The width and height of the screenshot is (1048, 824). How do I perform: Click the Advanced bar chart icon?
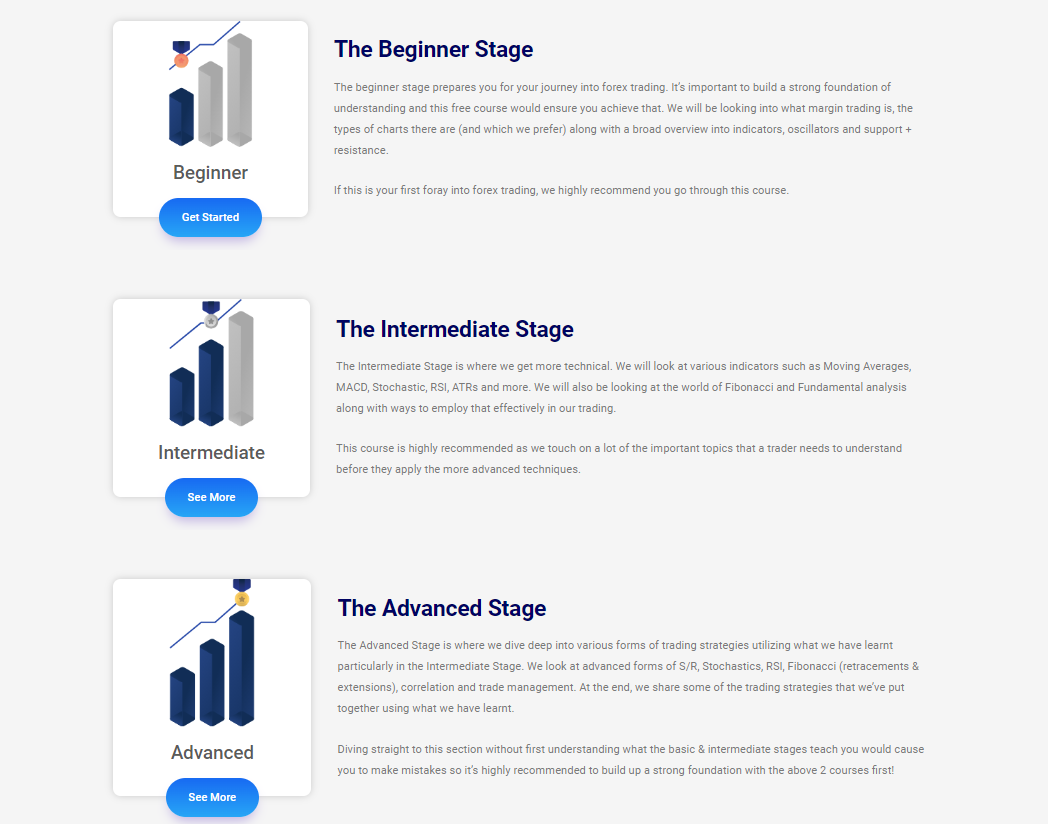click(212, 653)
